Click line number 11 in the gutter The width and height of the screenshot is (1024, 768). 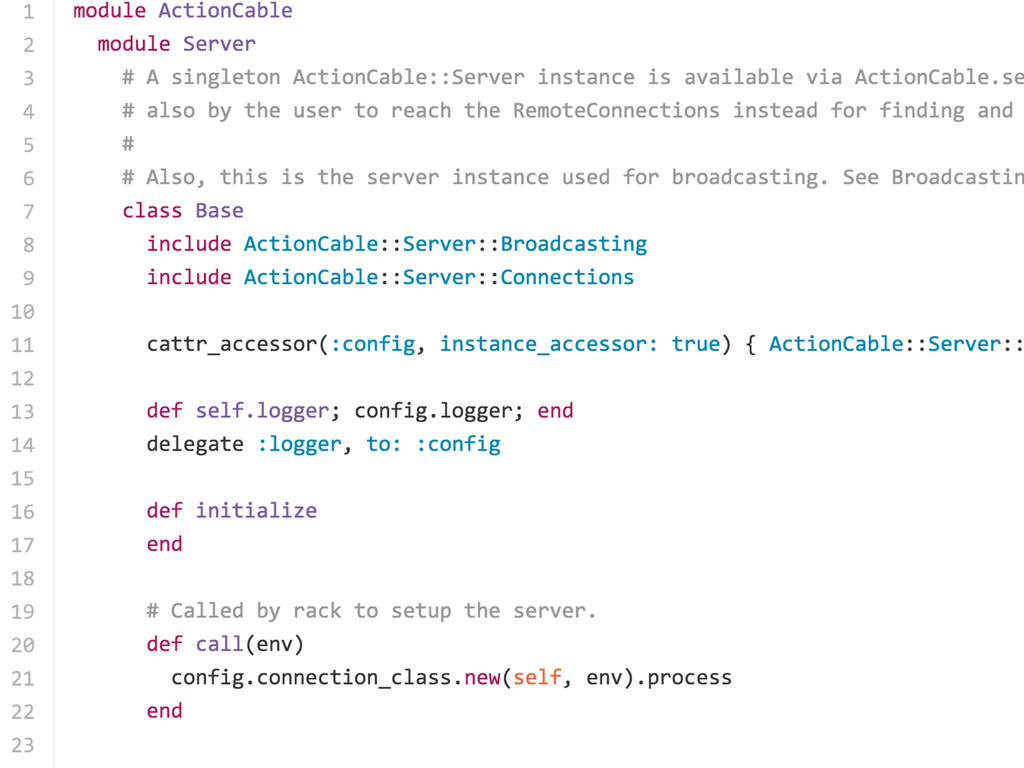(x=22, y=345)
